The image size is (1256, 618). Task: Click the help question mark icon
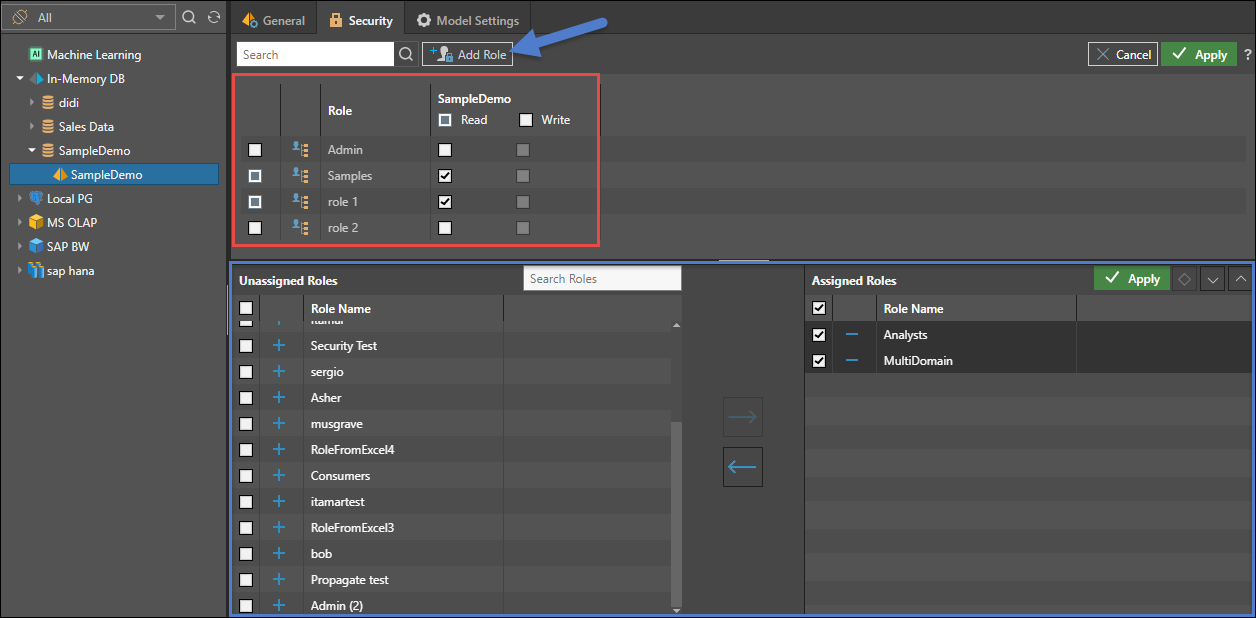coord(1247,55)
